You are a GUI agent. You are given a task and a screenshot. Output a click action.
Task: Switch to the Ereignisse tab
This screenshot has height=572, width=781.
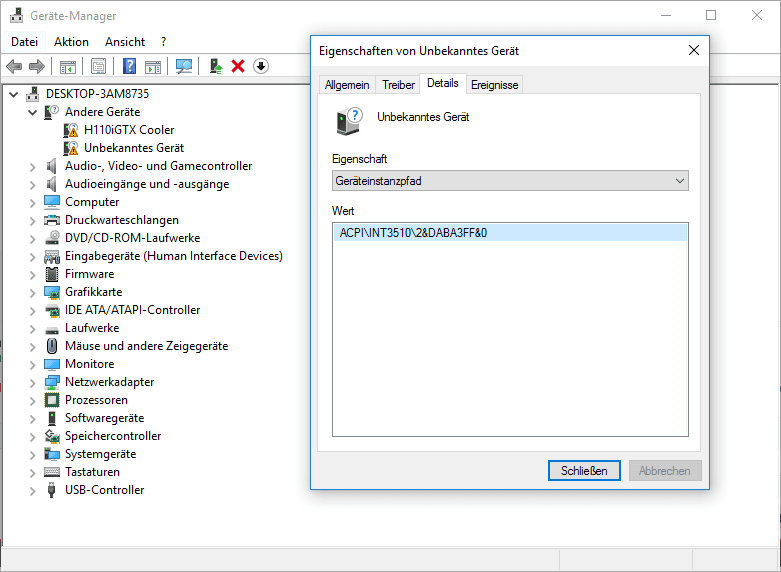point(495,85)
